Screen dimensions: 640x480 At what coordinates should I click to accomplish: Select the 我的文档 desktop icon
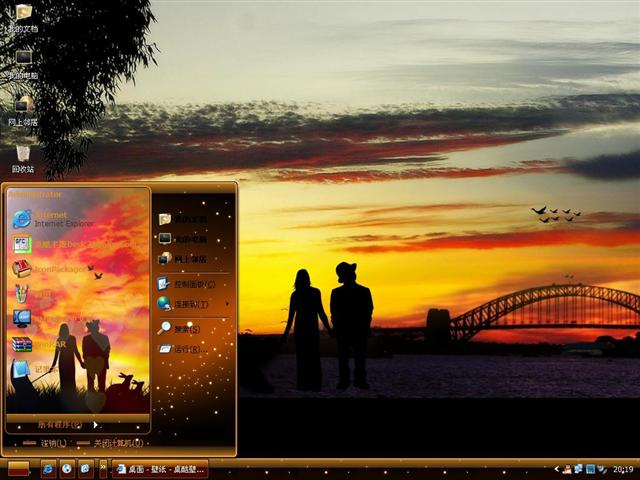[x=22, y=17]
